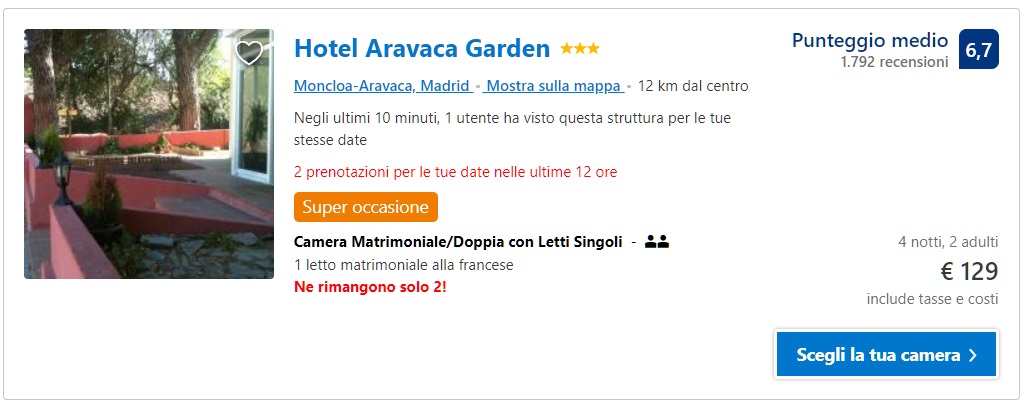Click the 4 notti, 2 adulti summary
Image resolution: width=1025 pixels, height=401 pixels.
point(948,242)
